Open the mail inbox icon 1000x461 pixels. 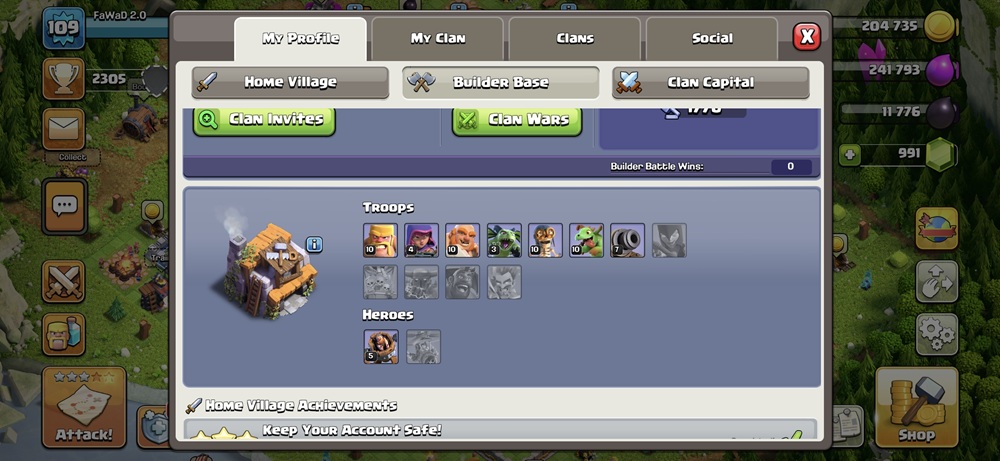[x=64, y=129]
